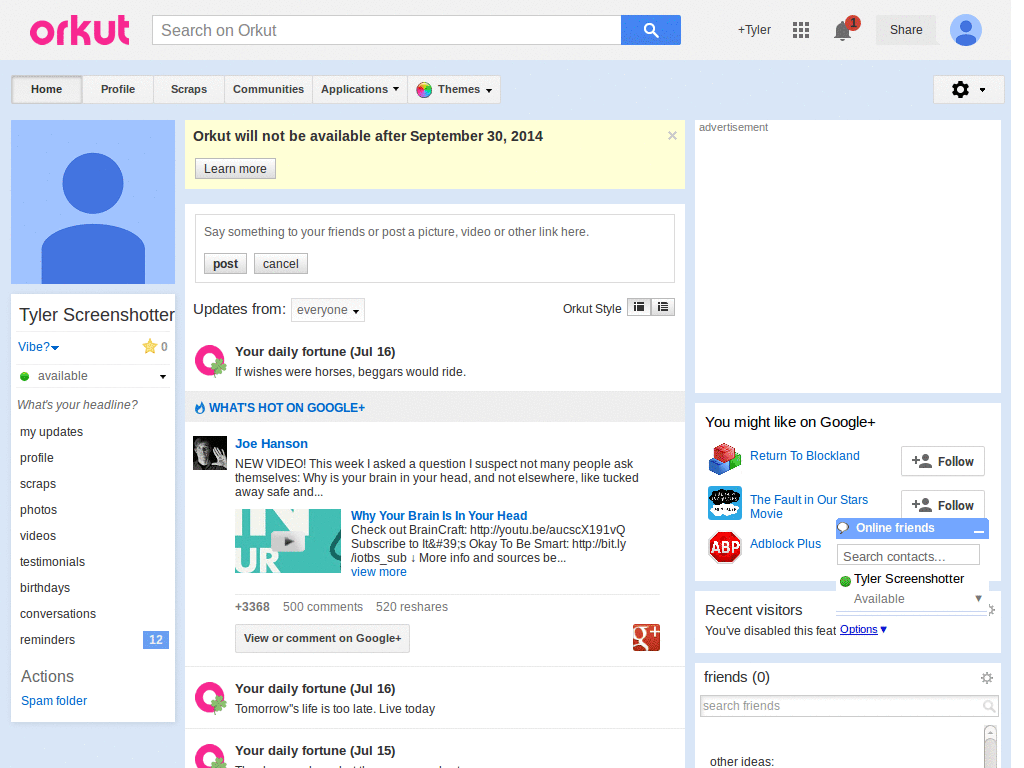
Task: Open the +Tyler link
Action: 754,30
